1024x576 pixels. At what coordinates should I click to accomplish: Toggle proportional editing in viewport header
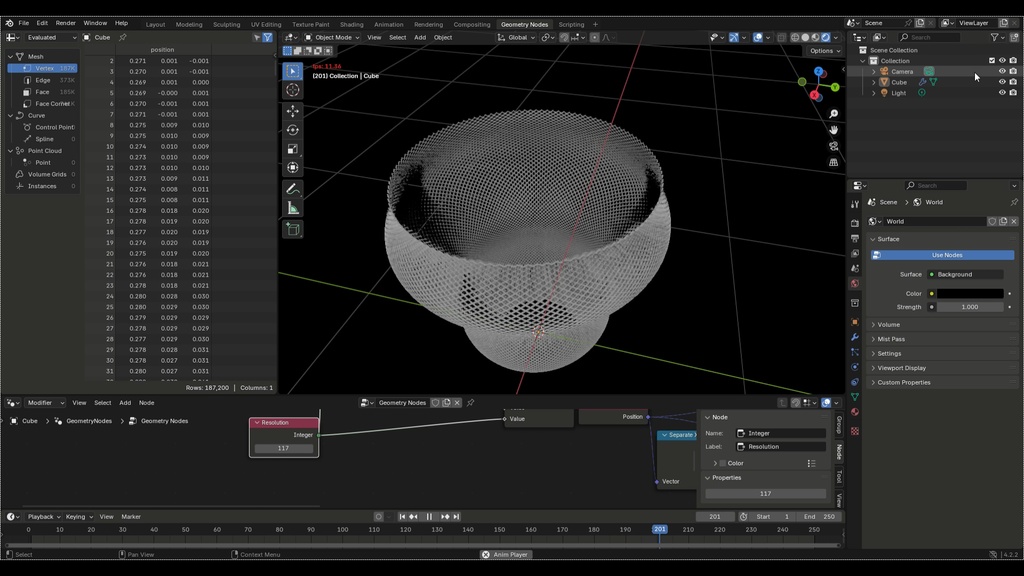[x=594, y=38]
